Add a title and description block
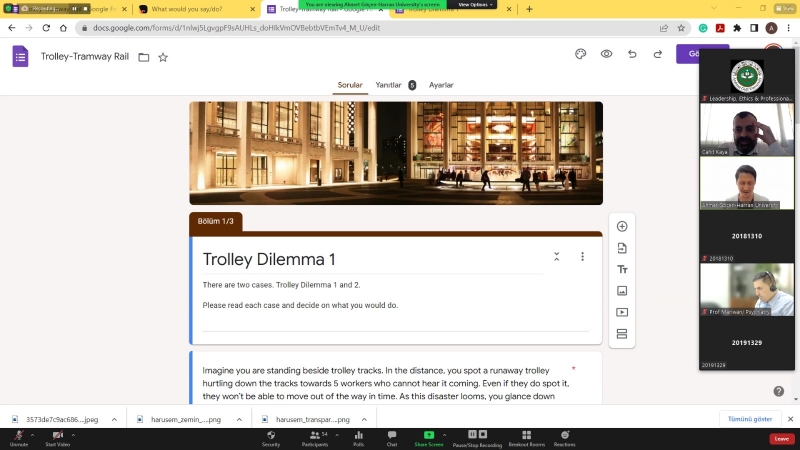 tap(622, 270)
